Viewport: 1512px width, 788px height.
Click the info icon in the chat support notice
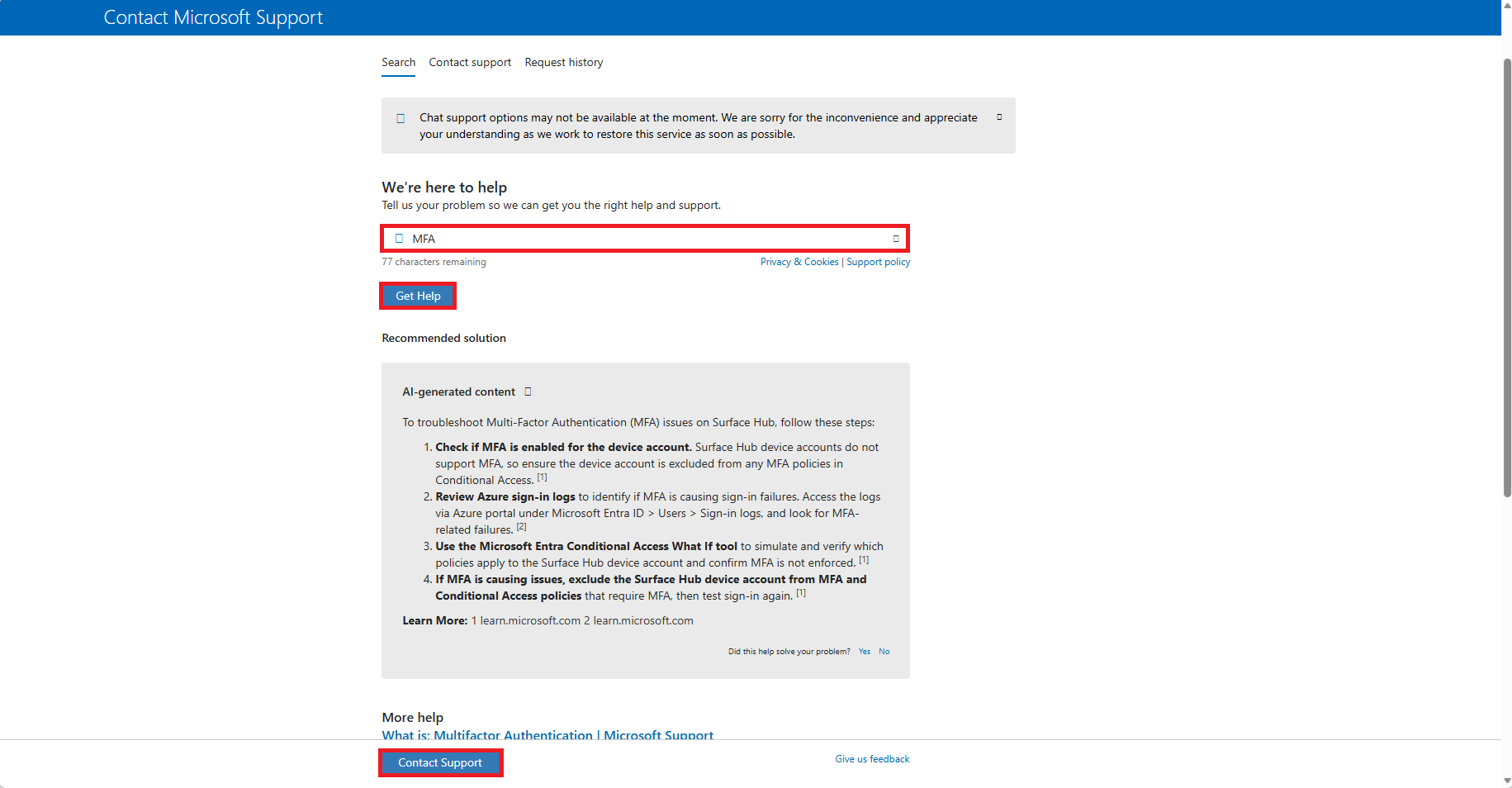pos(401,118)
